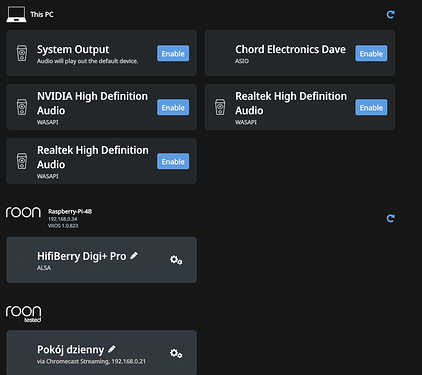Edit Pokój dzienny name with pencil icon

(x=112, y=349)
